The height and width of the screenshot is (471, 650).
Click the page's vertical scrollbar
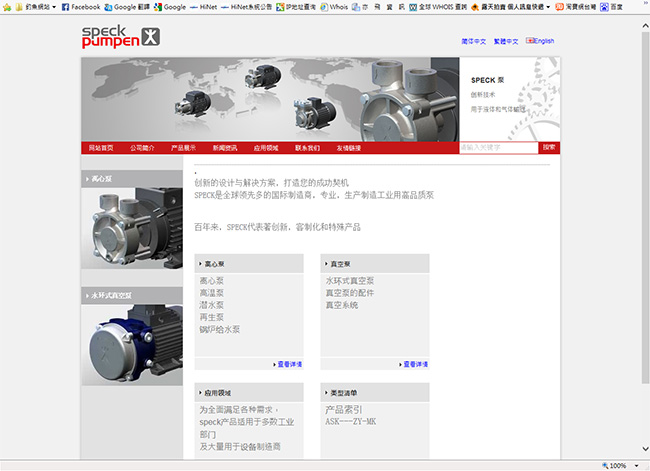(644, 200)
